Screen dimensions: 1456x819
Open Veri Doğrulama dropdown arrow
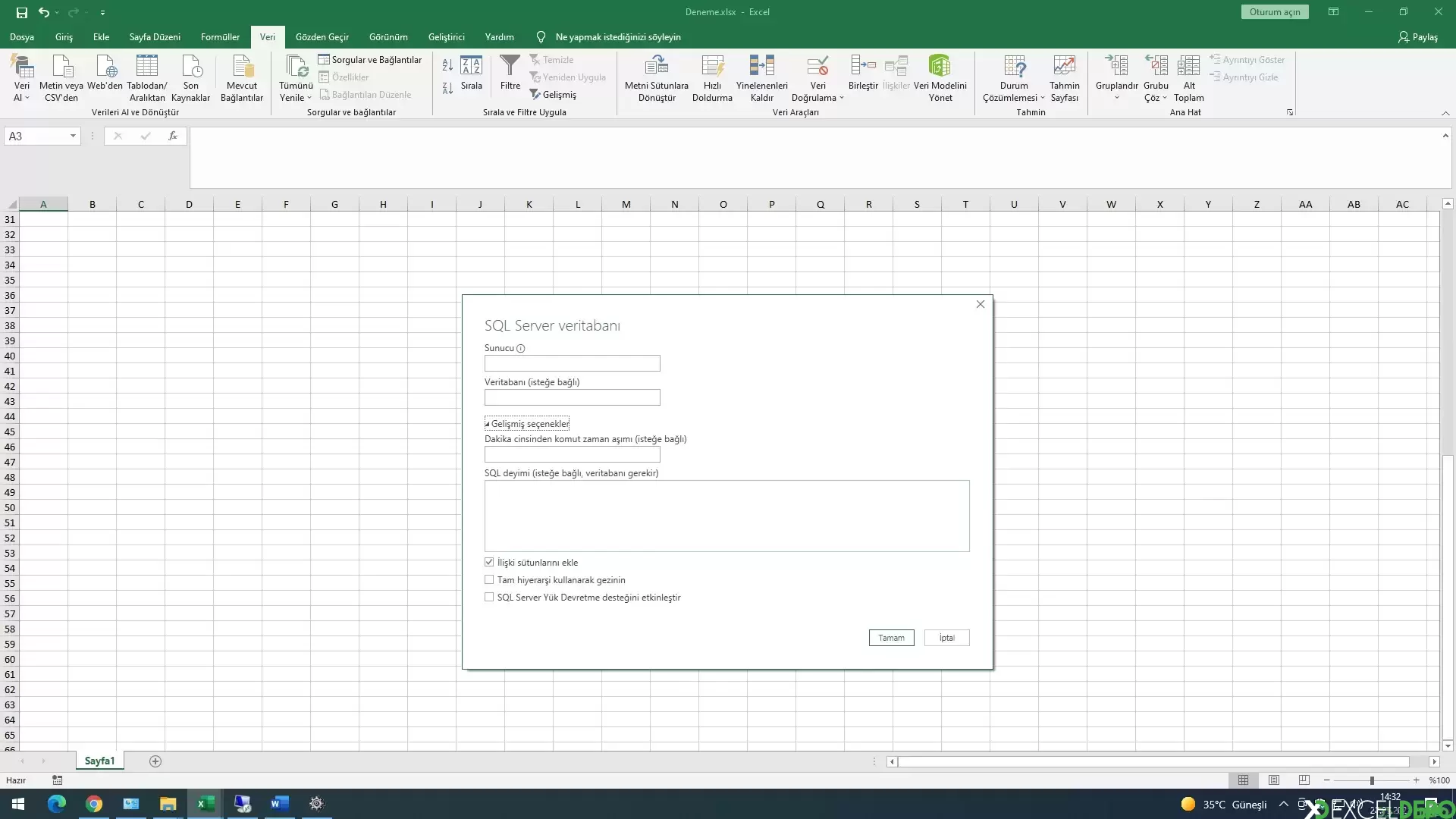(841, 99)
